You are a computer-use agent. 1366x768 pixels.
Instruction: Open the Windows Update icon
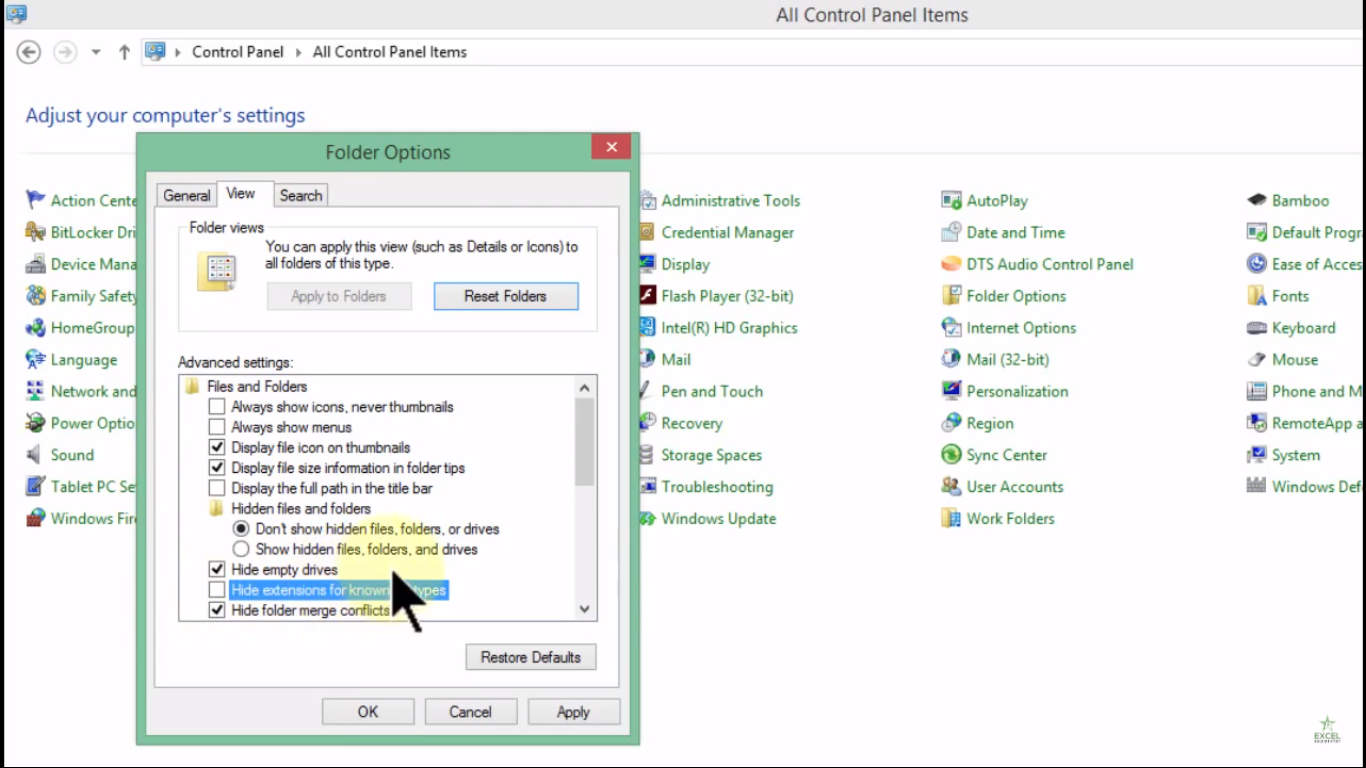pyautogui.click(x=708, y=518)
